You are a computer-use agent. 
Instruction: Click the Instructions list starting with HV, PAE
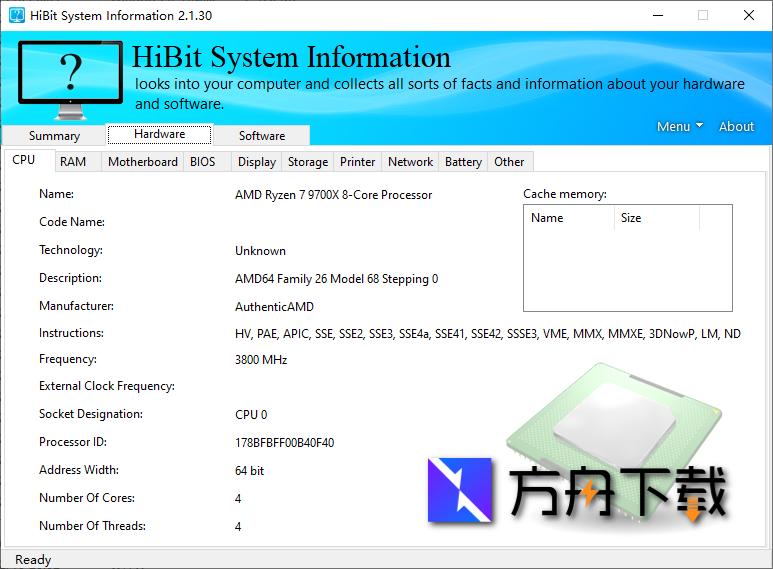pyautogui.click(x=488, y=334)
